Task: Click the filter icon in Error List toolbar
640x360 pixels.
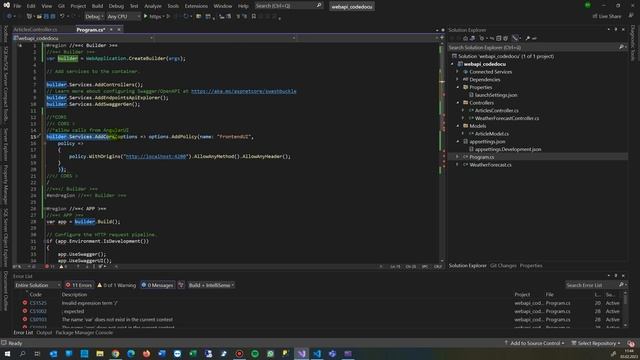Action: click(181, 285)
